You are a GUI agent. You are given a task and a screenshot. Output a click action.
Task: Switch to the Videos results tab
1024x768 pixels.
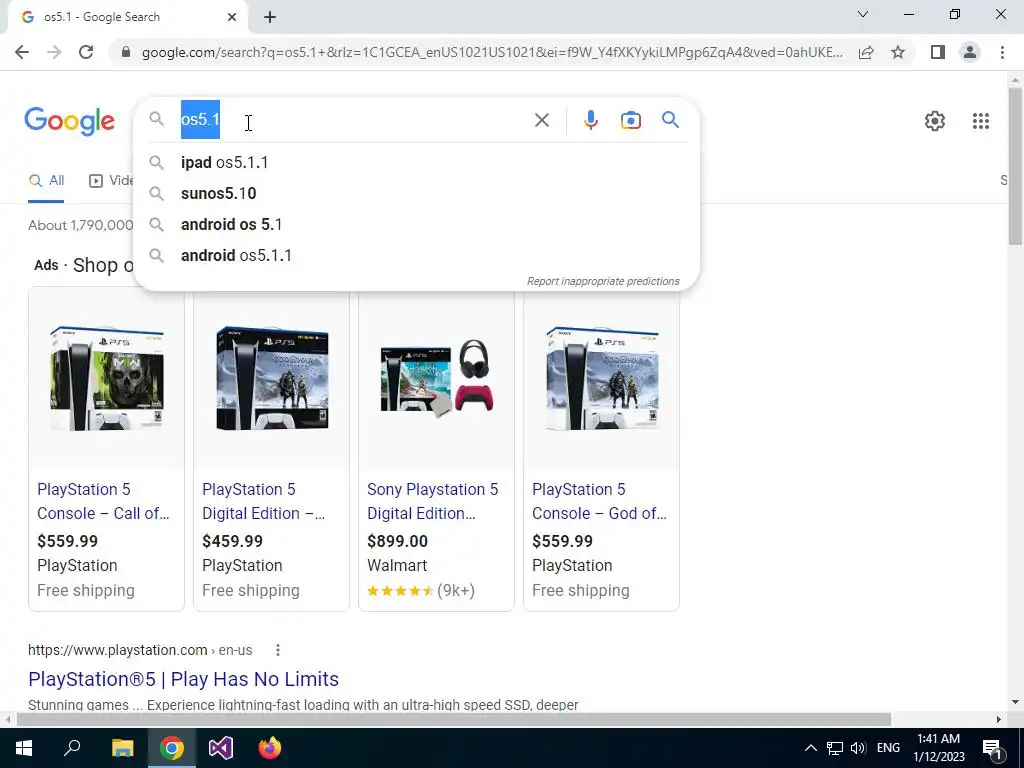111,181
